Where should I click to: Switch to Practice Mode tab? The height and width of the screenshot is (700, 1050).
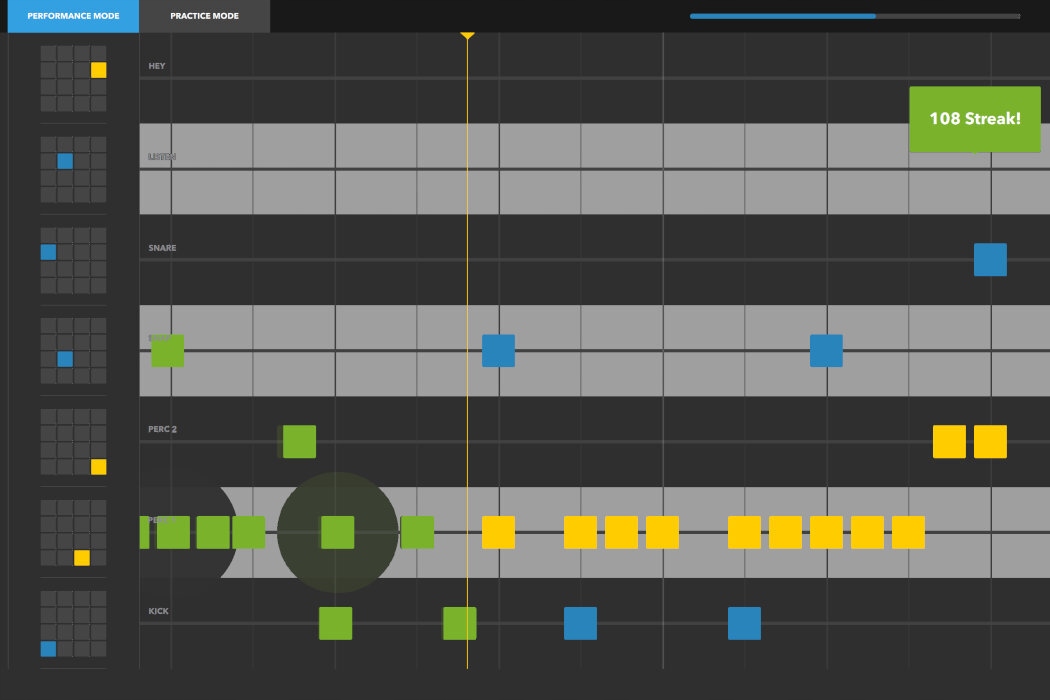tap(204, 15)
